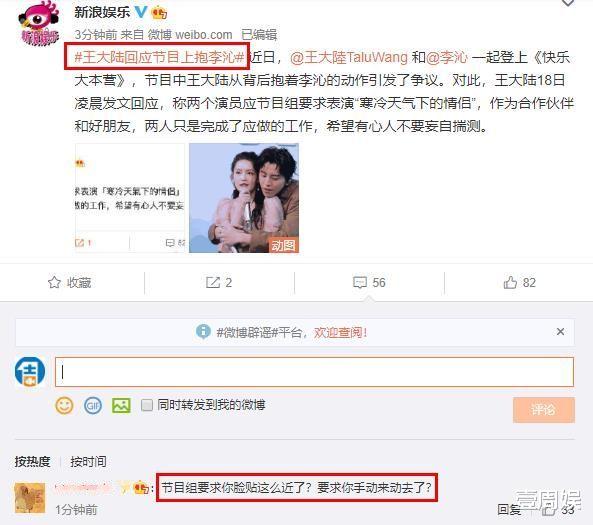This screenshot has width=593, height=525.
Task: Click into the comment text box
Action: pyautogui.click(x=314, y=372)
